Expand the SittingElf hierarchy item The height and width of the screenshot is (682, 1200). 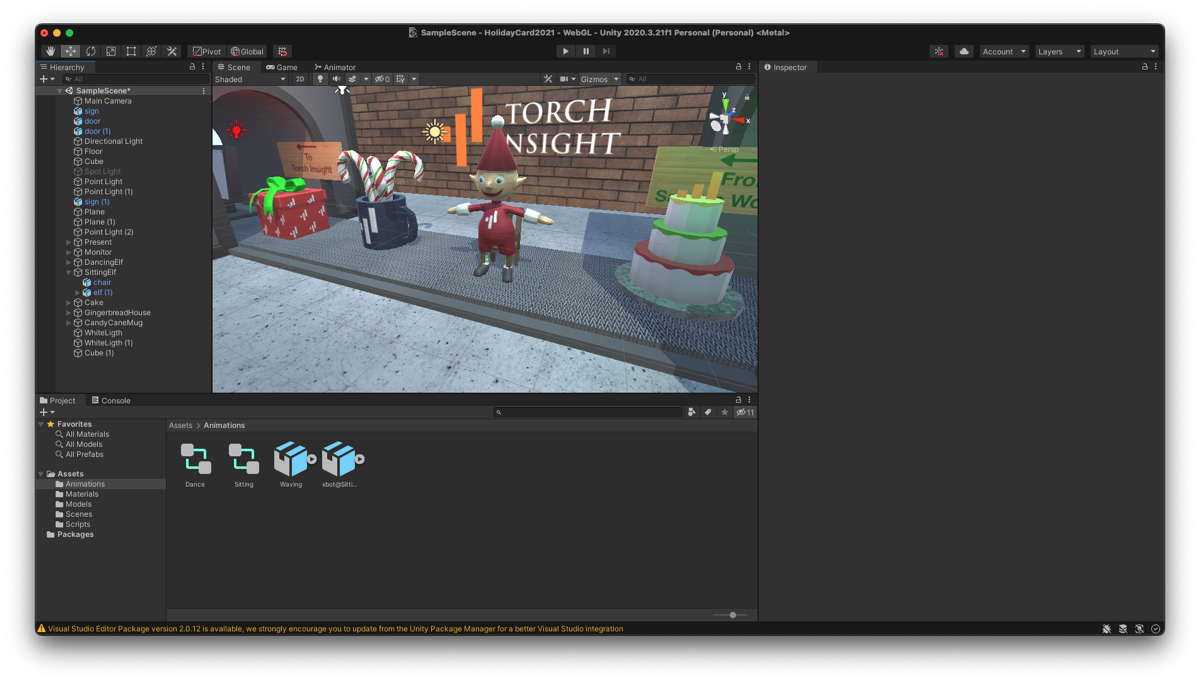68,272
